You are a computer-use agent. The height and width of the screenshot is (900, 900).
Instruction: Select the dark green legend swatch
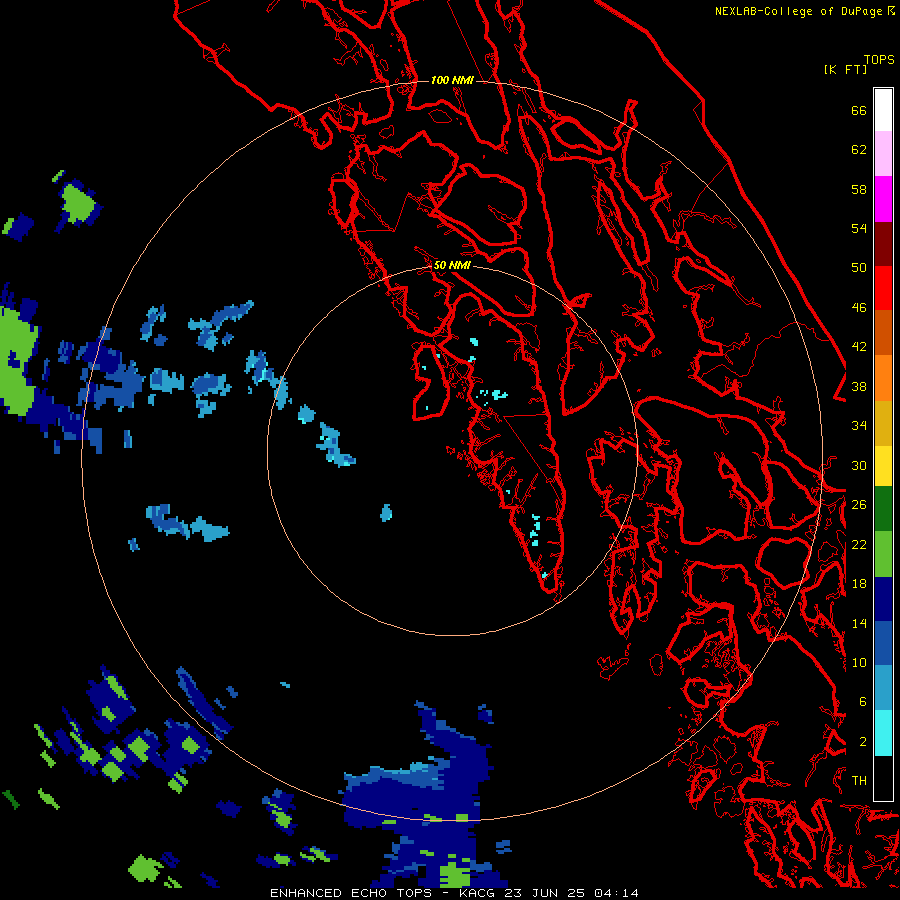pos(883,509)
